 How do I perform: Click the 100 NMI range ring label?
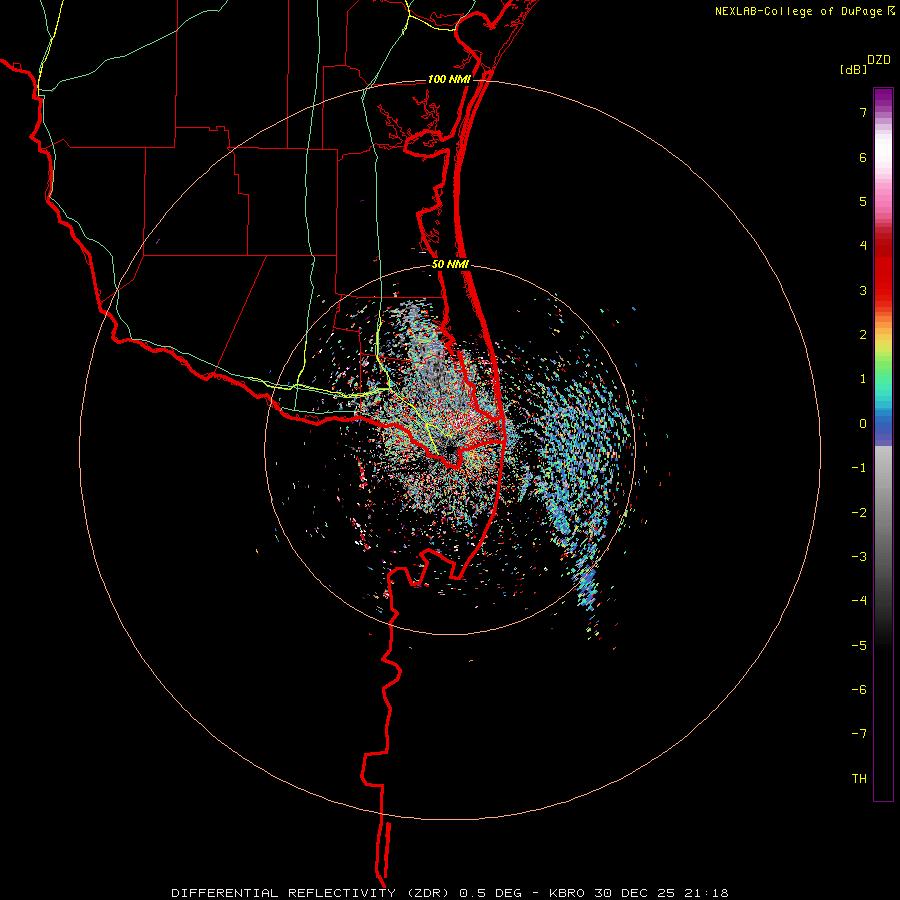pos(449,79)
